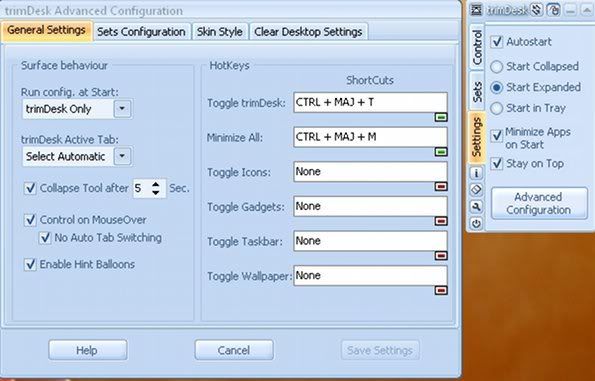Click the Help button
The width and height of the screenshot is (595, 381).
pos(88,350)
